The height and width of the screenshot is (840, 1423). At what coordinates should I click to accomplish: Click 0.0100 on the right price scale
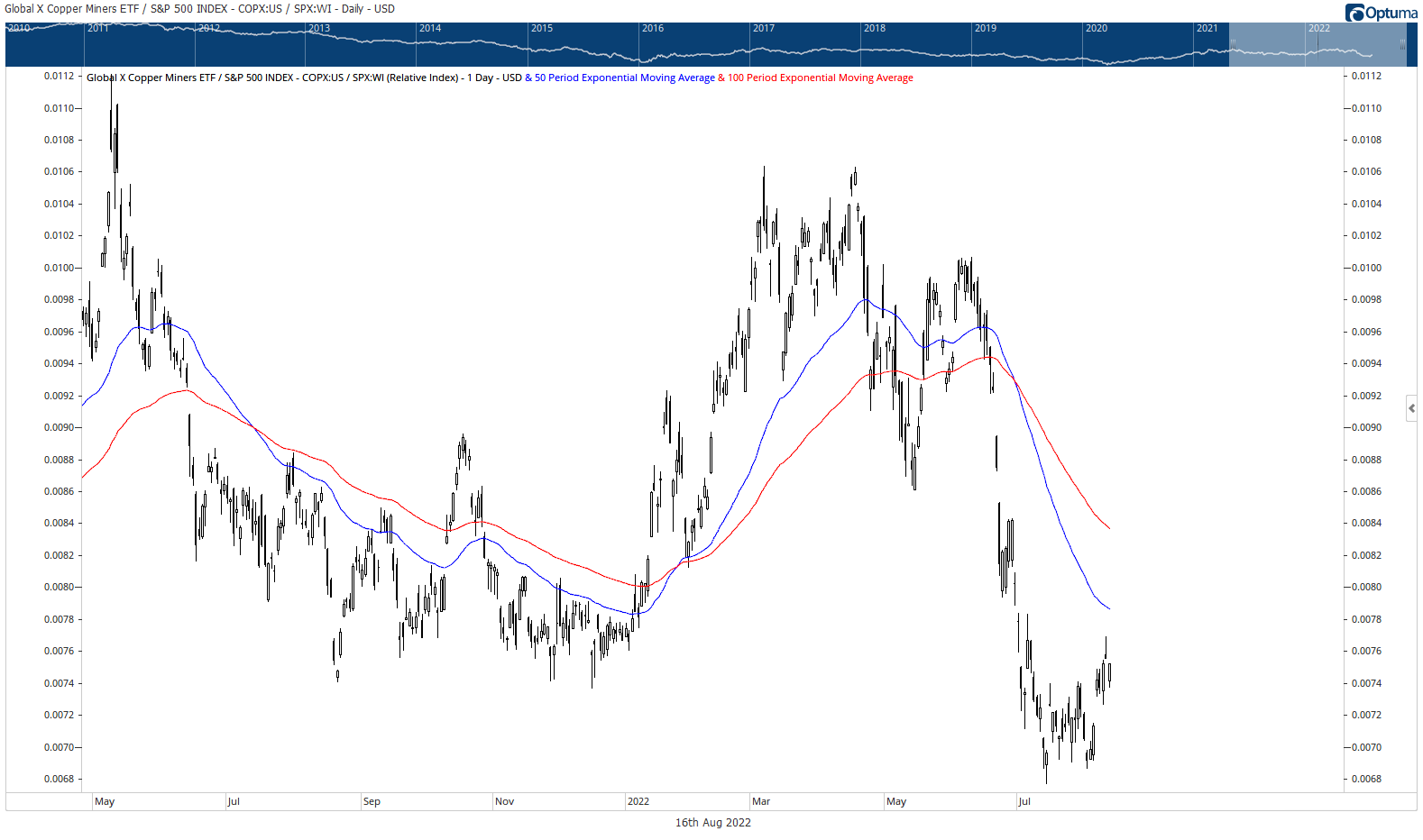coord(1366,268)
